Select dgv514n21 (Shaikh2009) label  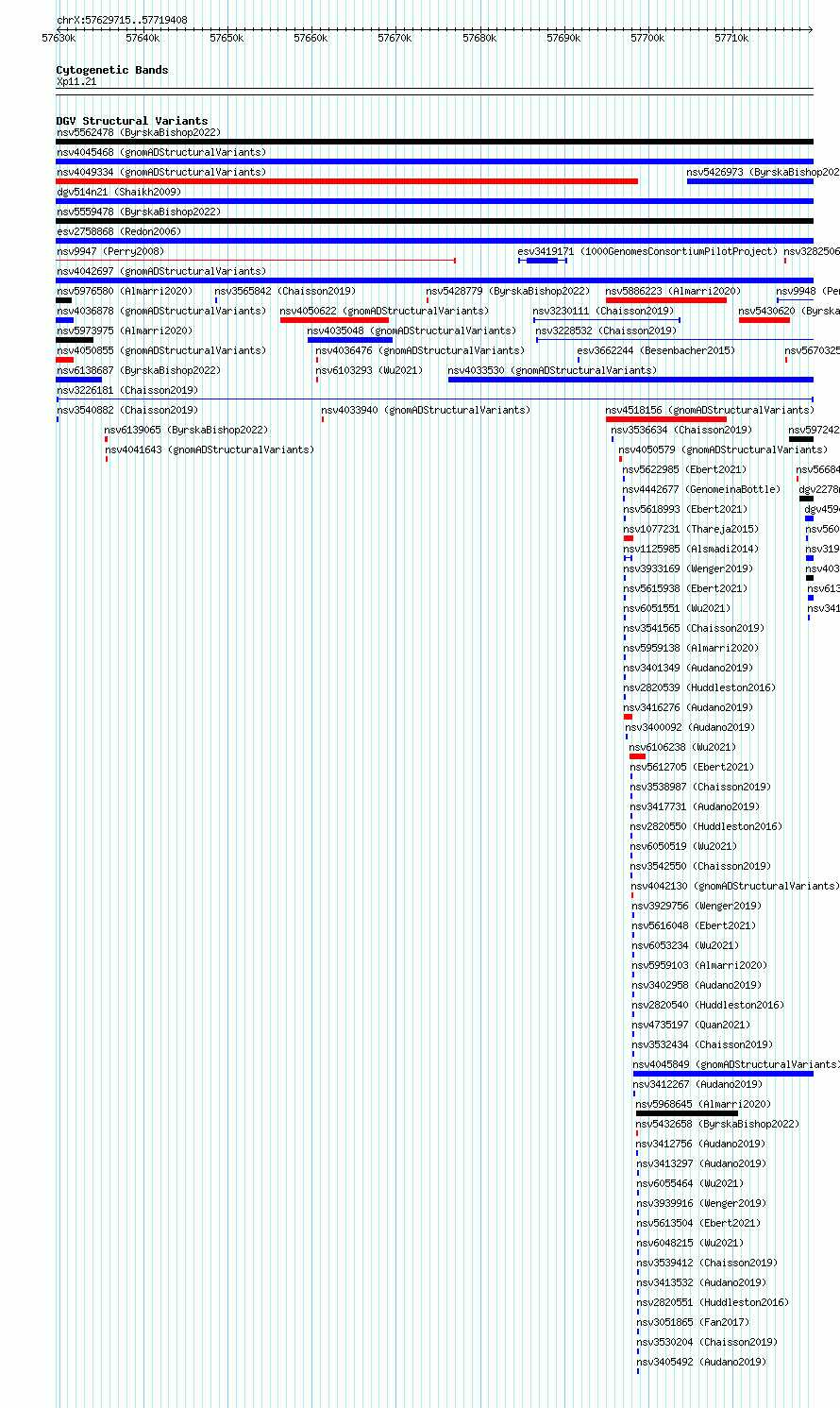click(119, 193)
